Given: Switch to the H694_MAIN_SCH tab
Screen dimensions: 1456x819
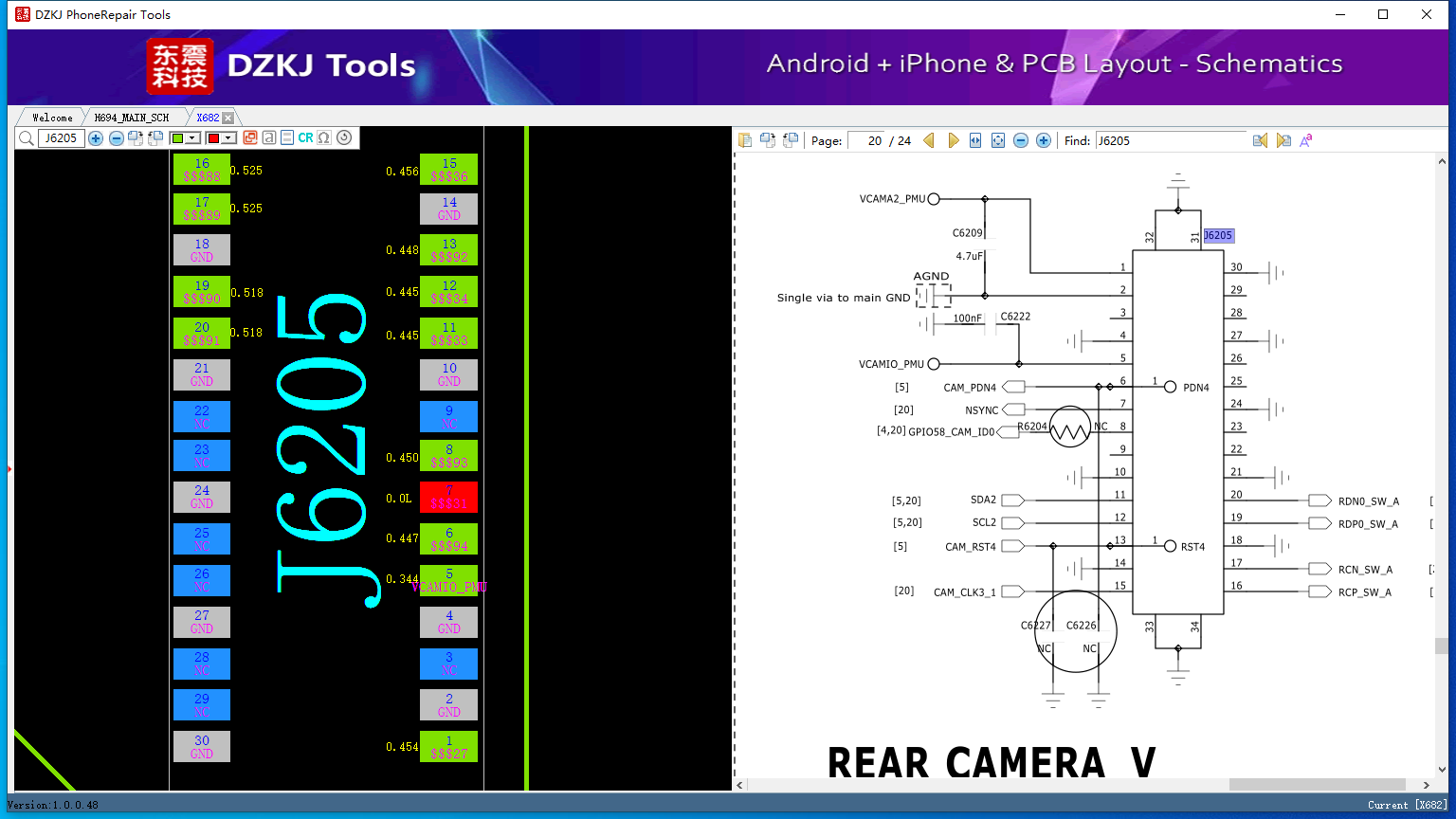Looking at the screenshot, I should click(132, 118).
